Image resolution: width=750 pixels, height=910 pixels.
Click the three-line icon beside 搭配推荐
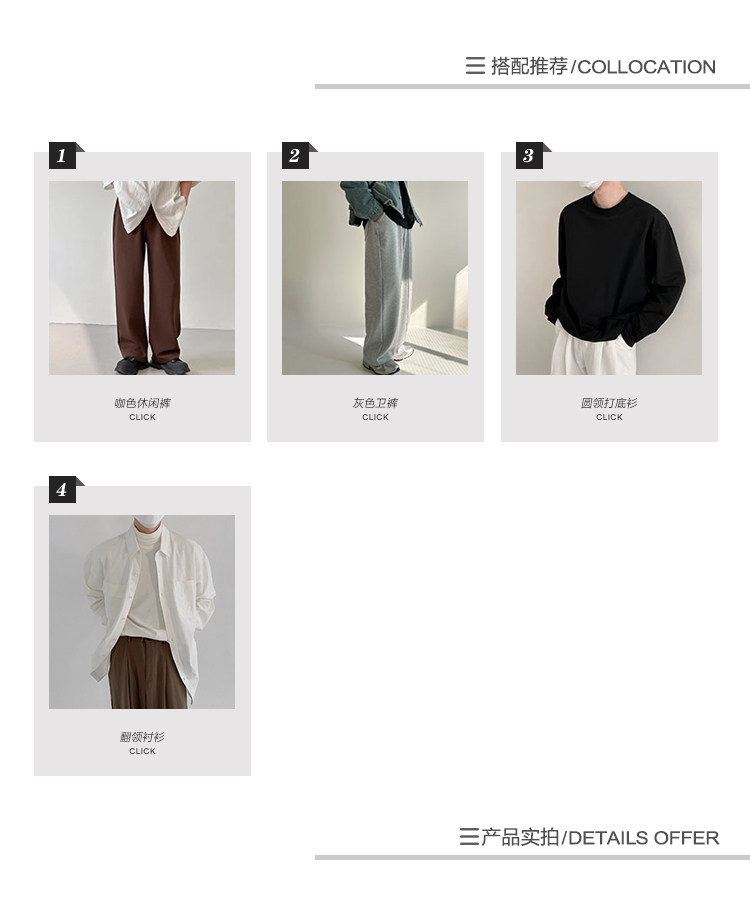tap(475, 66)
